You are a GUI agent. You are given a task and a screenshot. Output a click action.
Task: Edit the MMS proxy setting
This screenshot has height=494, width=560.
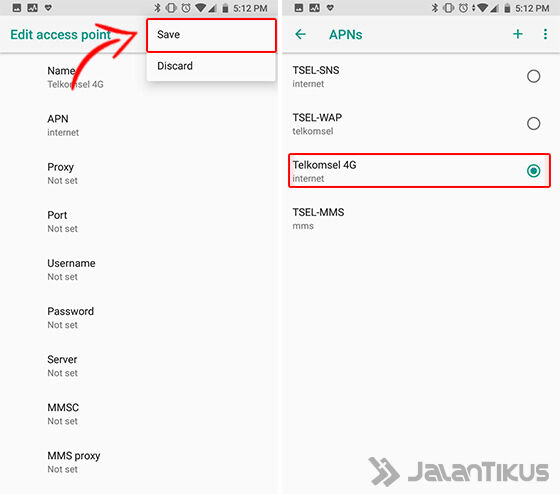tap(139, 462)
